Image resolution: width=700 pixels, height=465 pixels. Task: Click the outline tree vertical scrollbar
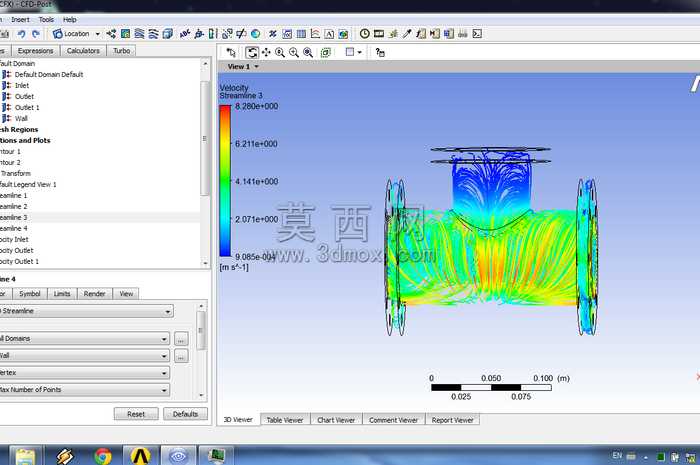pos(205,138)
